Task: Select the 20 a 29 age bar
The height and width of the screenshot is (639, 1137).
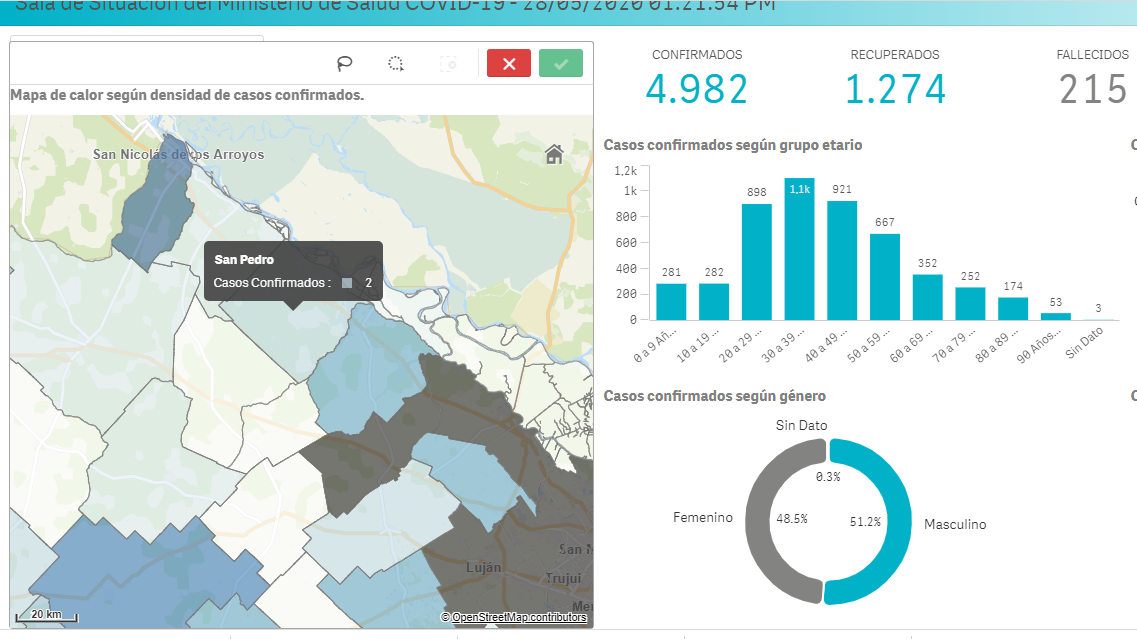Action: [757, 262]
